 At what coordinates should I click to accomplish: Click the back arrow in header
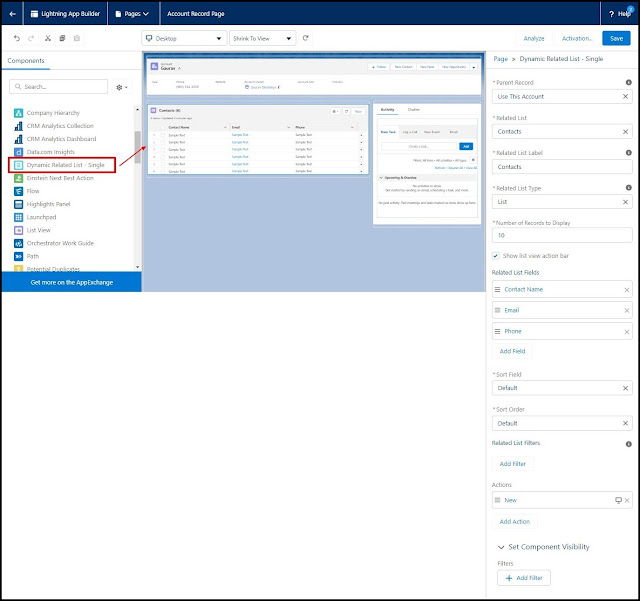pyautogui.click(x=12, y=13)
